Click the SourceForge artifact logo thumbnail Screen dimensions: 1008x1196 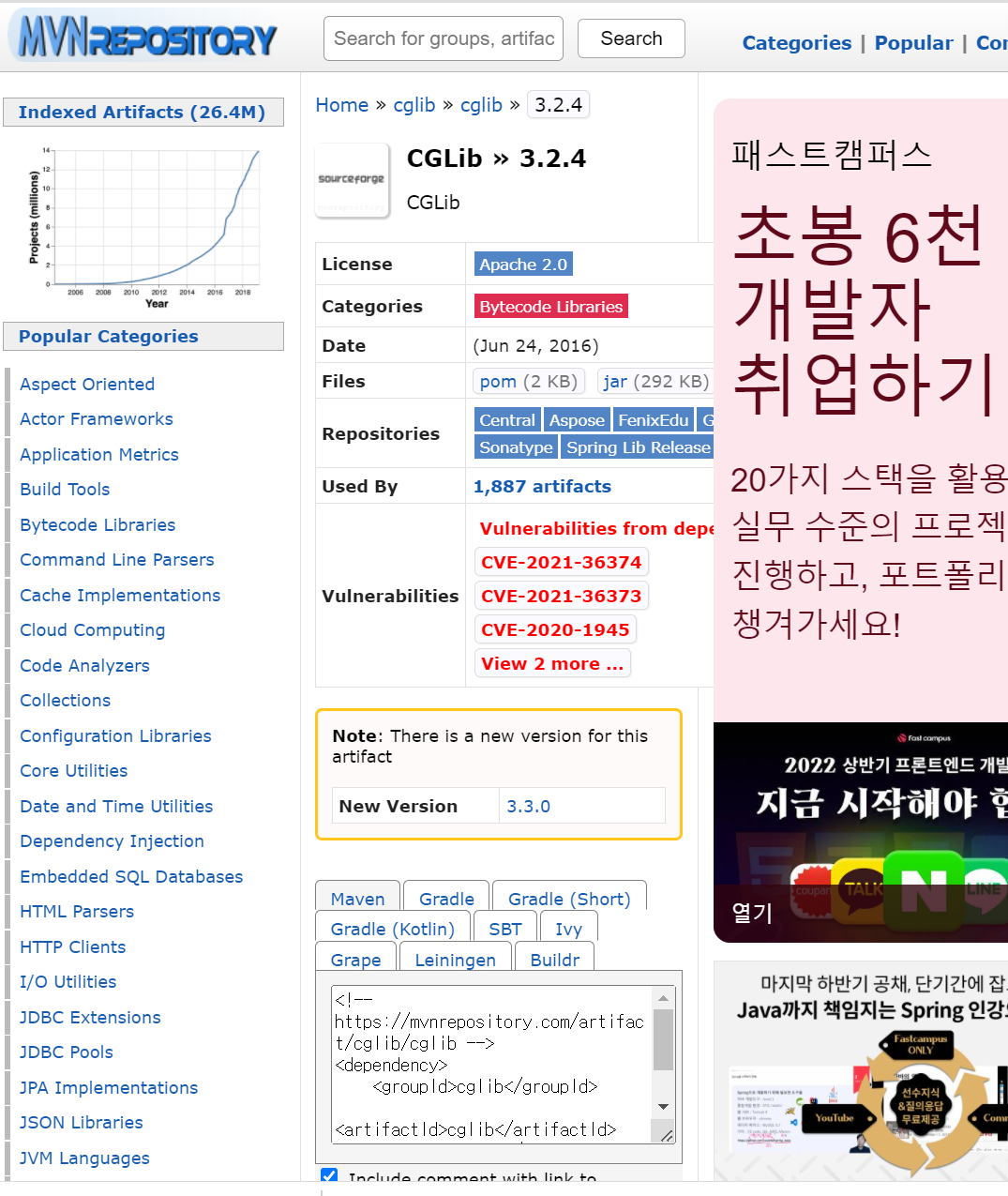[352, 180]
